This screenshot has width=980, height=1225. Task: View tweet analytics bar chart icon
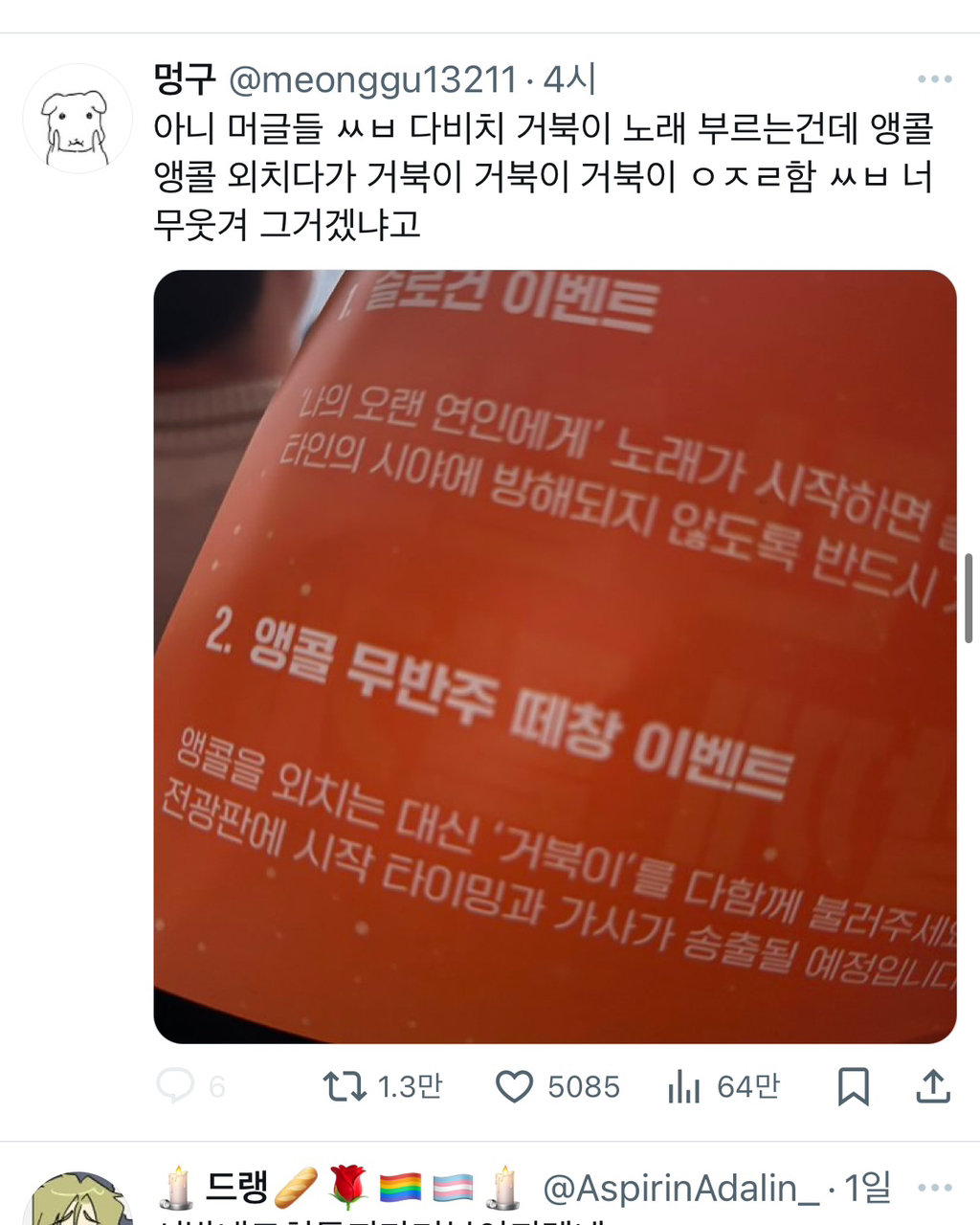(683, 1086)
